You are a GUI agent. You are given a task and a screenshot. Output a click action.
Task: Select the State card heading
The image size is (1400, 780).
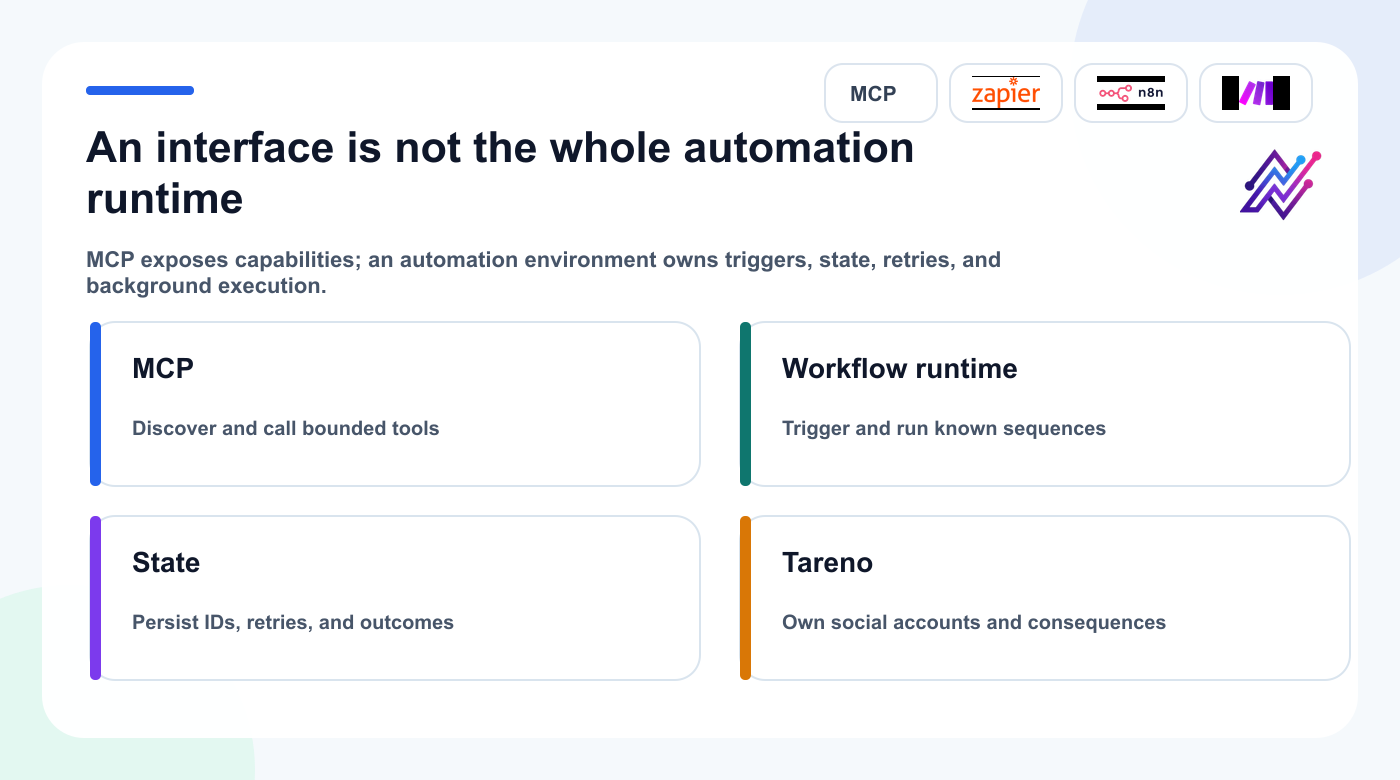166,562
